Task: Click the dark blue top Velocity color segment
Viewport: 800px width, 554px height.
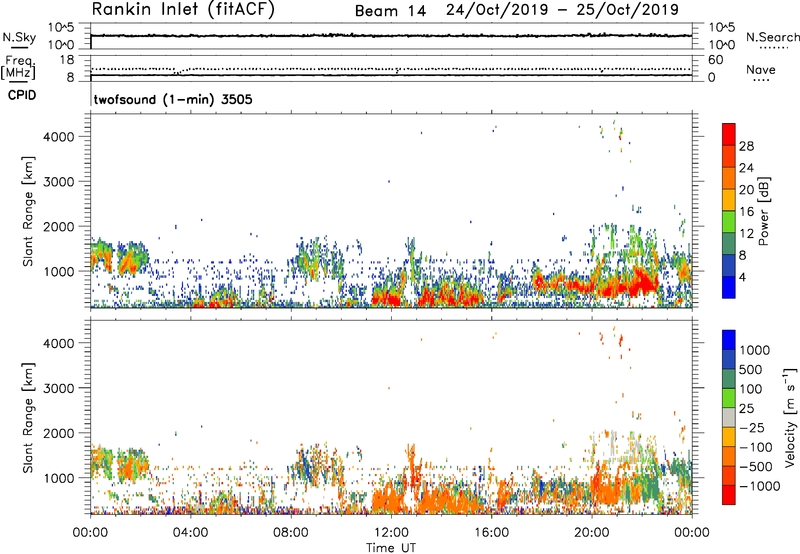Action: pos(729,340)
